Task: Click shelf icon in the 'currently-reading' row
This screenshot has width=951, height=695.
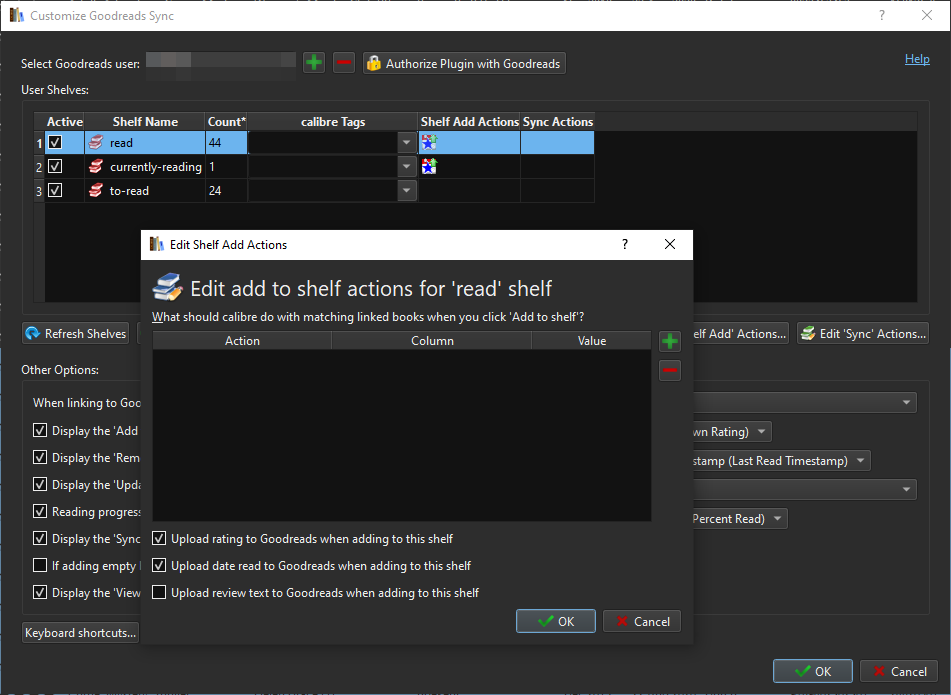Action: (x=96, y=166)
